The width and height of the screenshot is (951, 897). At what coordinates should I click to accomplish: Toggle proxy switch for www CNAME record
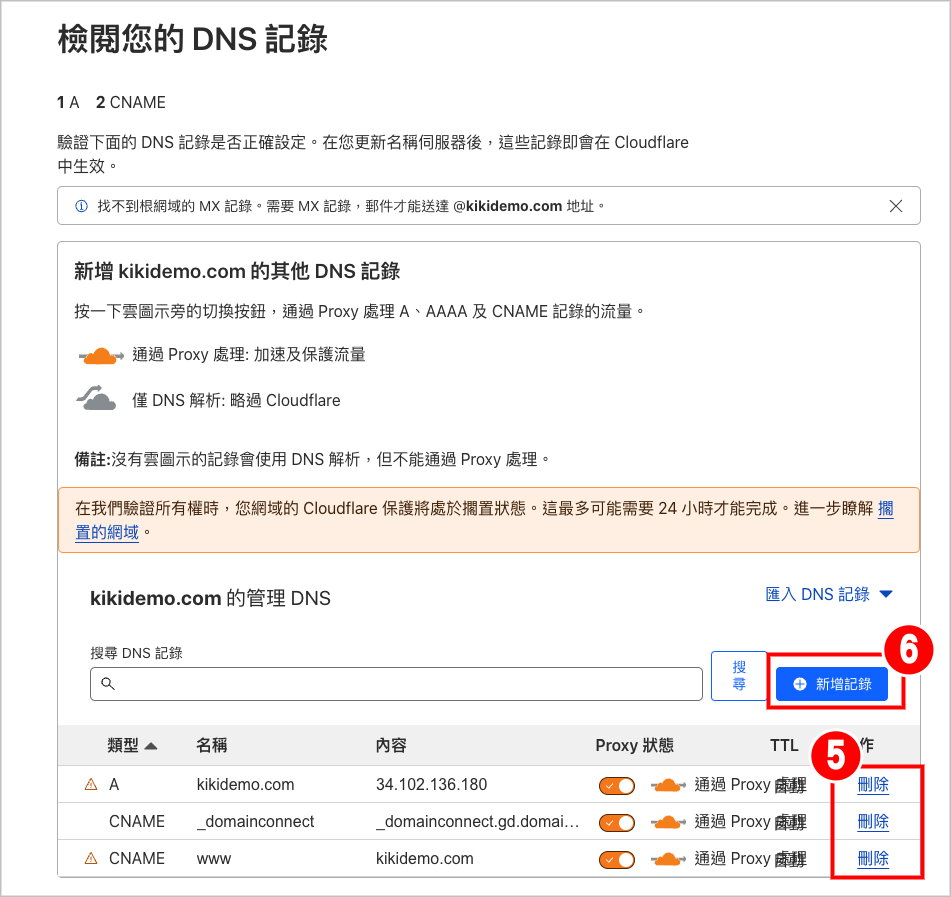click(617, 859)
